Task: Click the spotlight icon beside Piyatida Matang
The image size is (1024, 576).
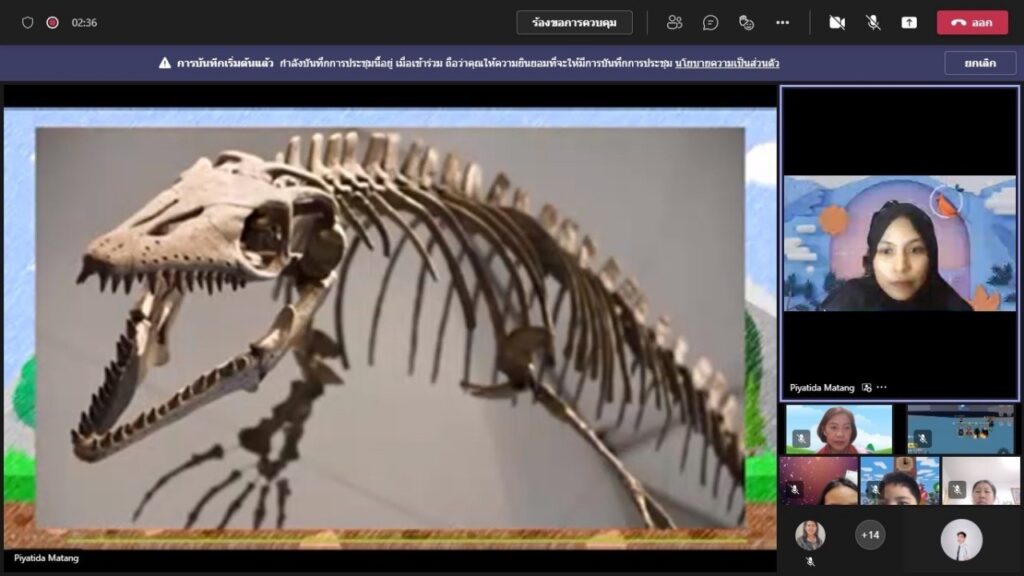Action: point(867,387)
